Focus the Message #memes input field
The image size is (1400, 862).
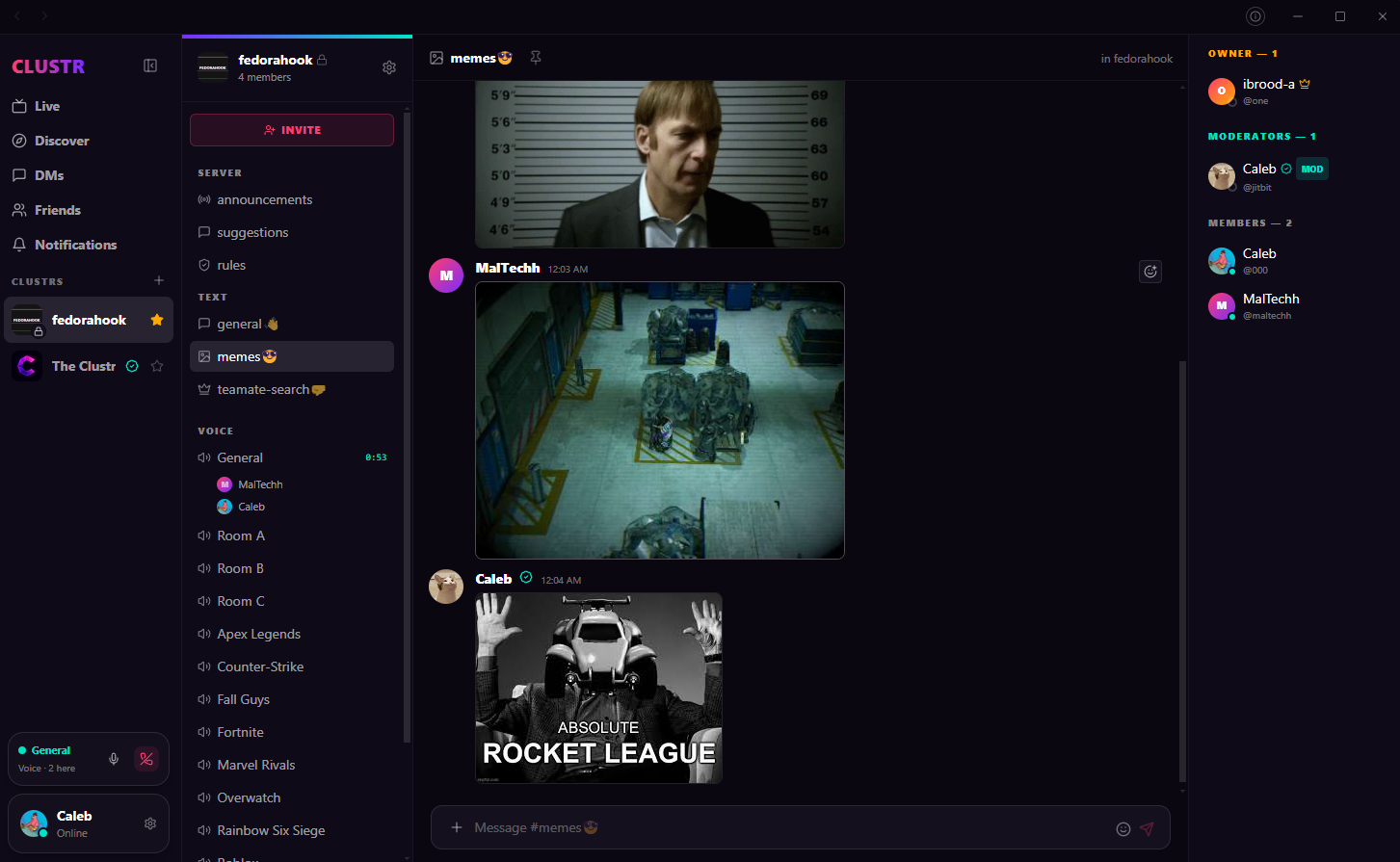coord(790,827)
